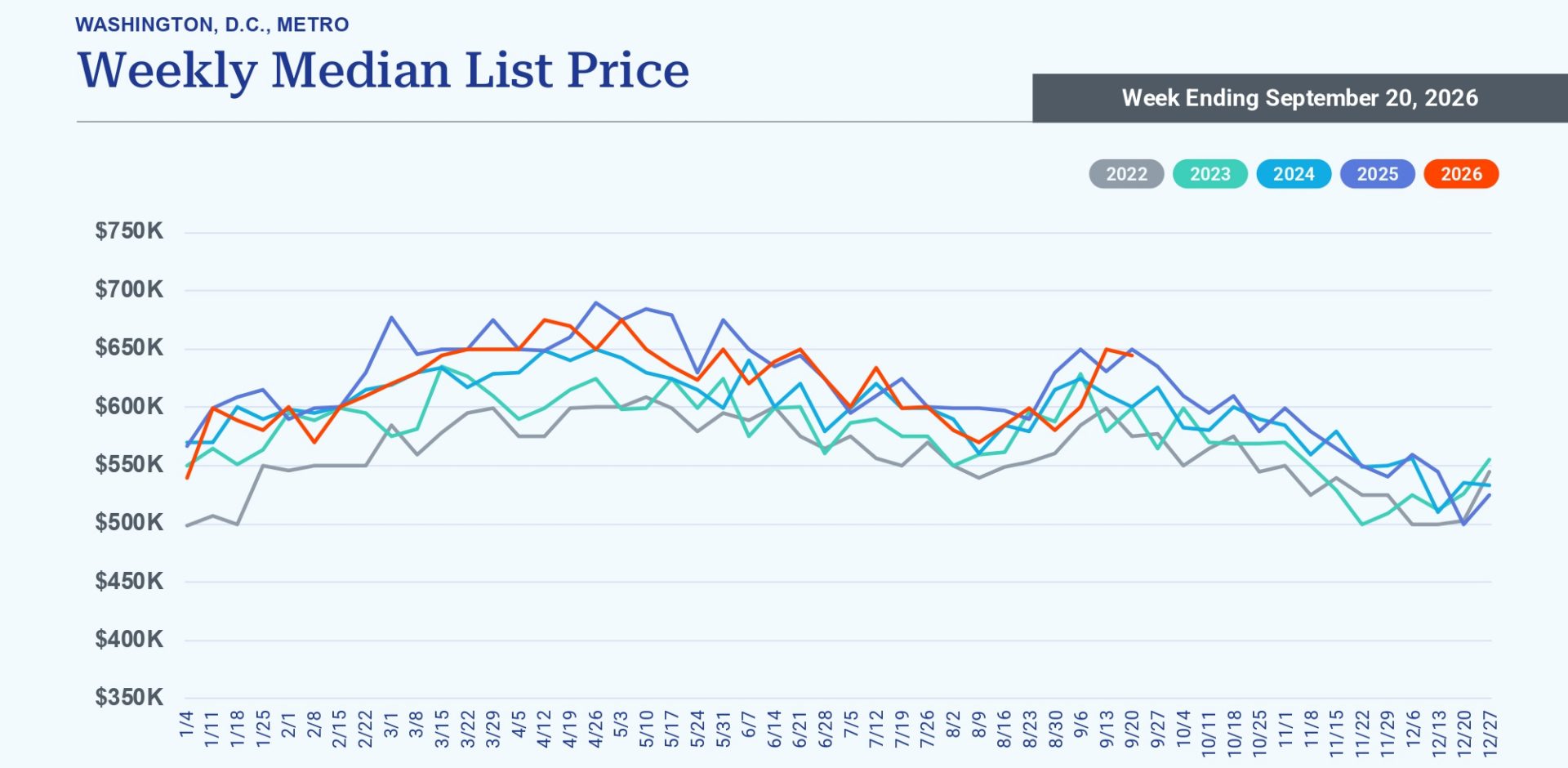Click the Week Ending September 20, 2026 banner
1568x768 pixels.
click(x=1300, y=98)
